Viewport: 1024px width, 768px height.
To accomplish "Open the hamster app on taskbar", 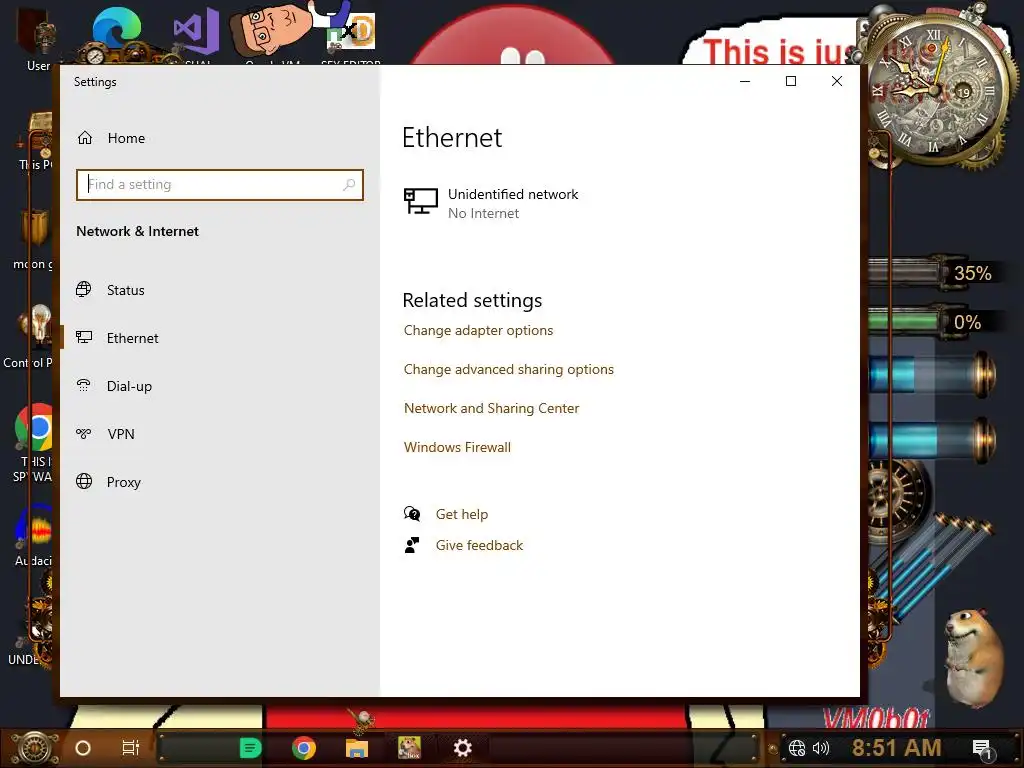I will [x=409, y=748].
